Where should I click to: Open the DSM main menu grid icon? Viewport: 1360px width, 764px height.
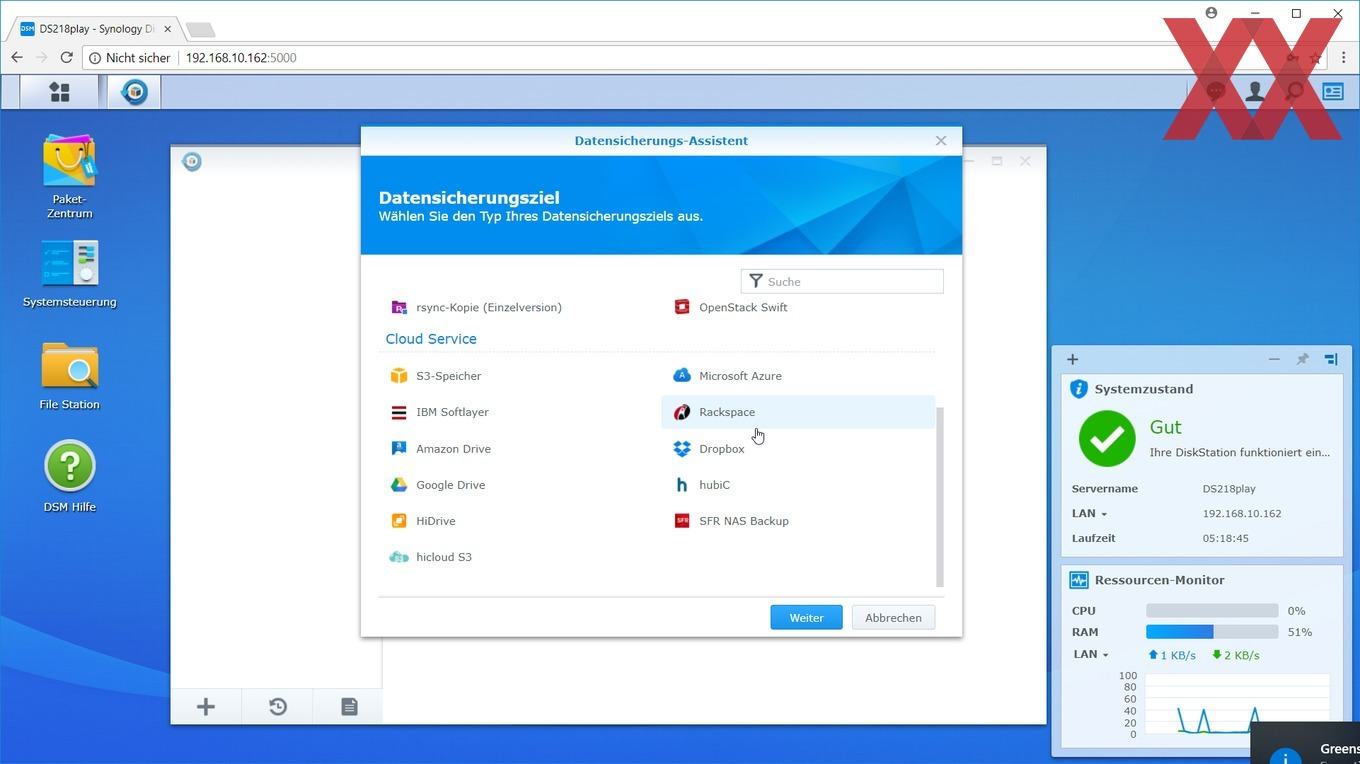(60, 92)
